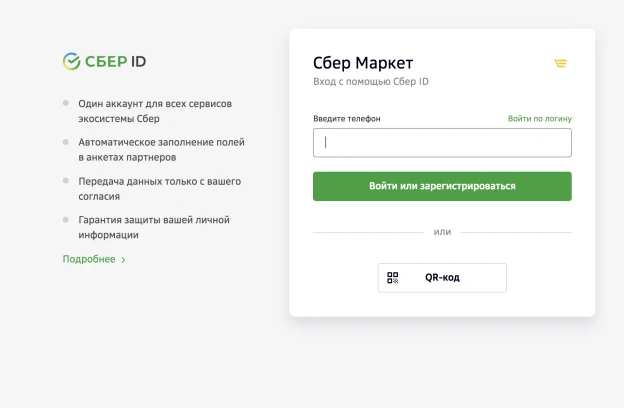
Task: Click the bullet dot before Гарантия защиты
Action: 66,219
